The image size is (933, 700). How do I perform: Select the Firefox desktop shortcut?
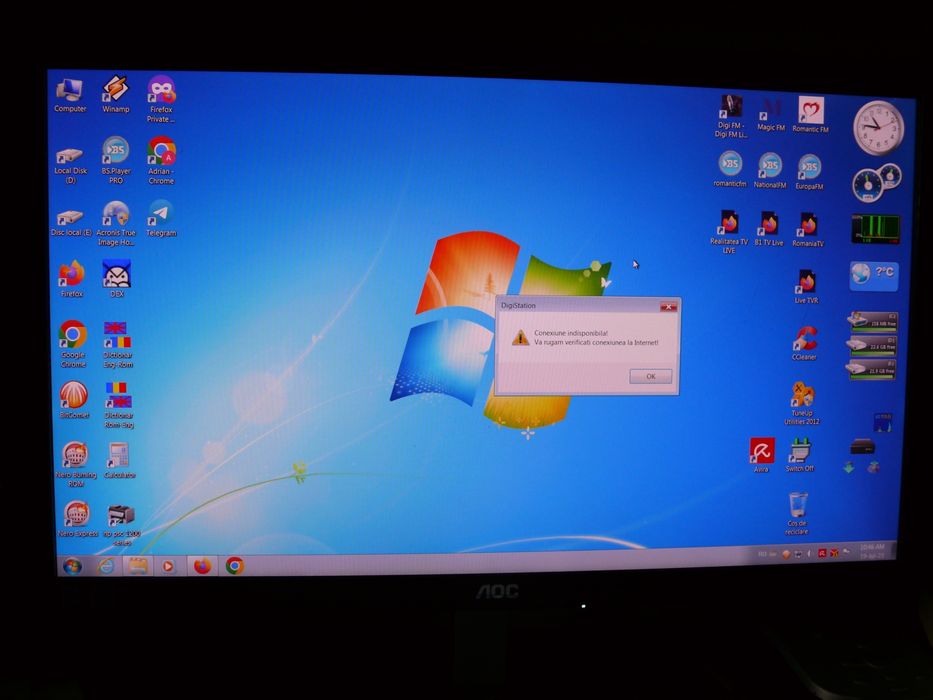tap(71, 279)
